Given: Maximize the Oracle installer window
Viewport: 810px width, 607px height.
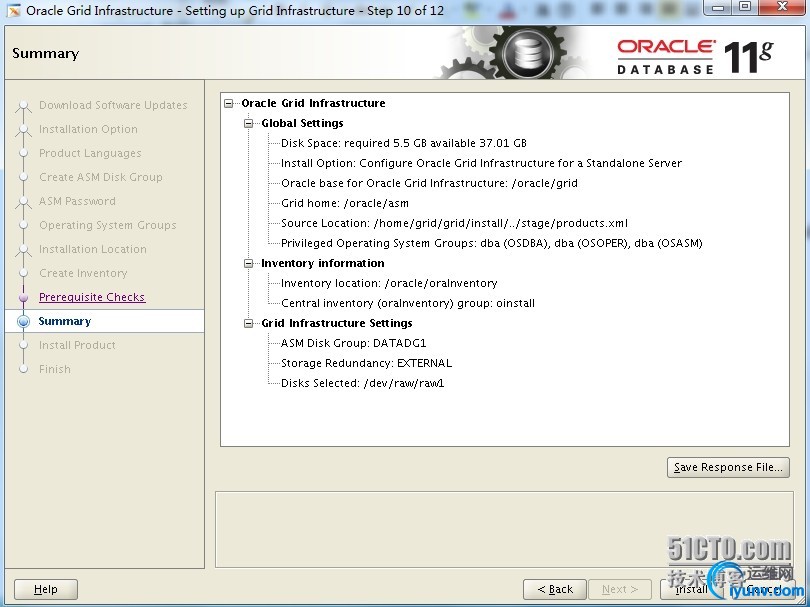Looking at the screenshot, I should [x=745, y=7].
